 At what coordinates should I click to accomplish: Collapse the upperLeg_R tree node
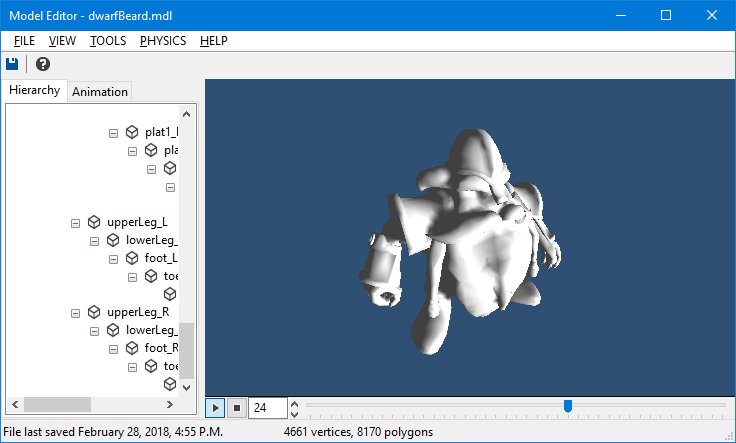(75, 311)
